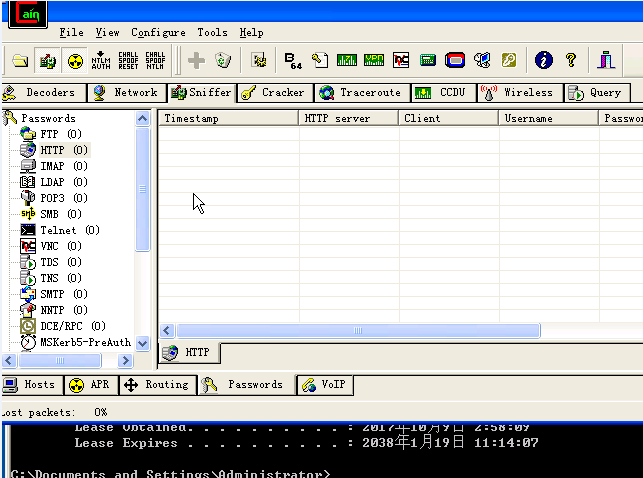This screenshot has width=643, height=478.
Task: Select SMB (0) tree entry
Action: pos(61,214)
